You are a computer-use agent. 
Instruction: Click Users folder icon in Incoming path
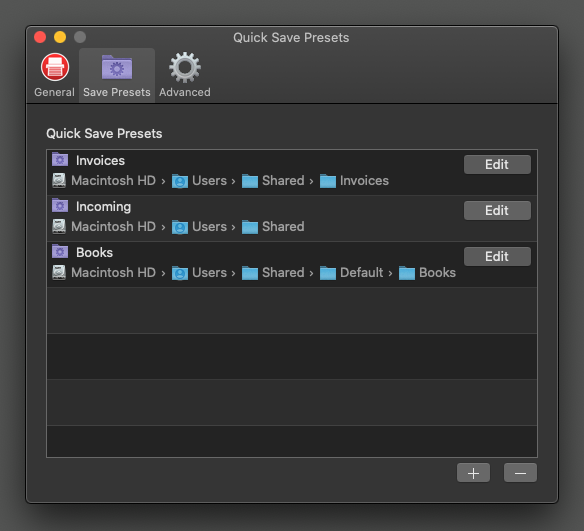(x=180, y=227)
